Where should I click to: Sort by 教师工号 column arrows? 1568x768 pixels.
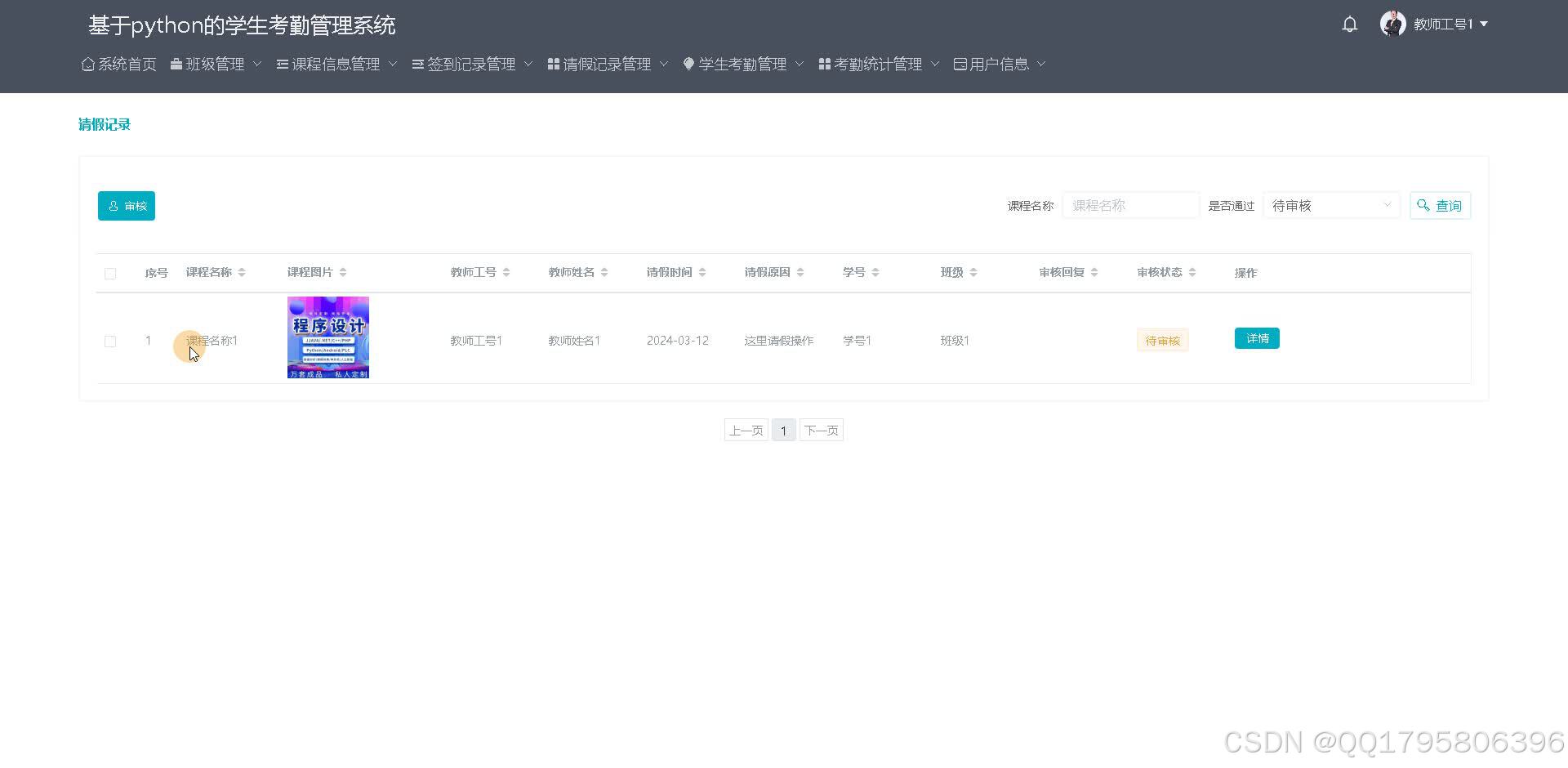coord(506,273)
